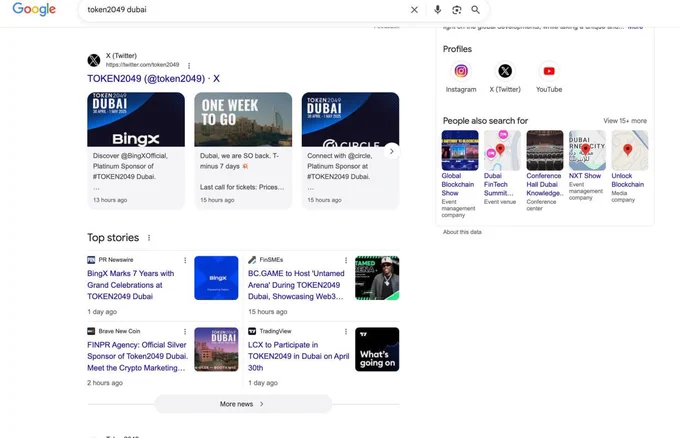Open TOKEN2049 (@token2049) · X link
The image size is (680, 438).
(x=154, y=78)
